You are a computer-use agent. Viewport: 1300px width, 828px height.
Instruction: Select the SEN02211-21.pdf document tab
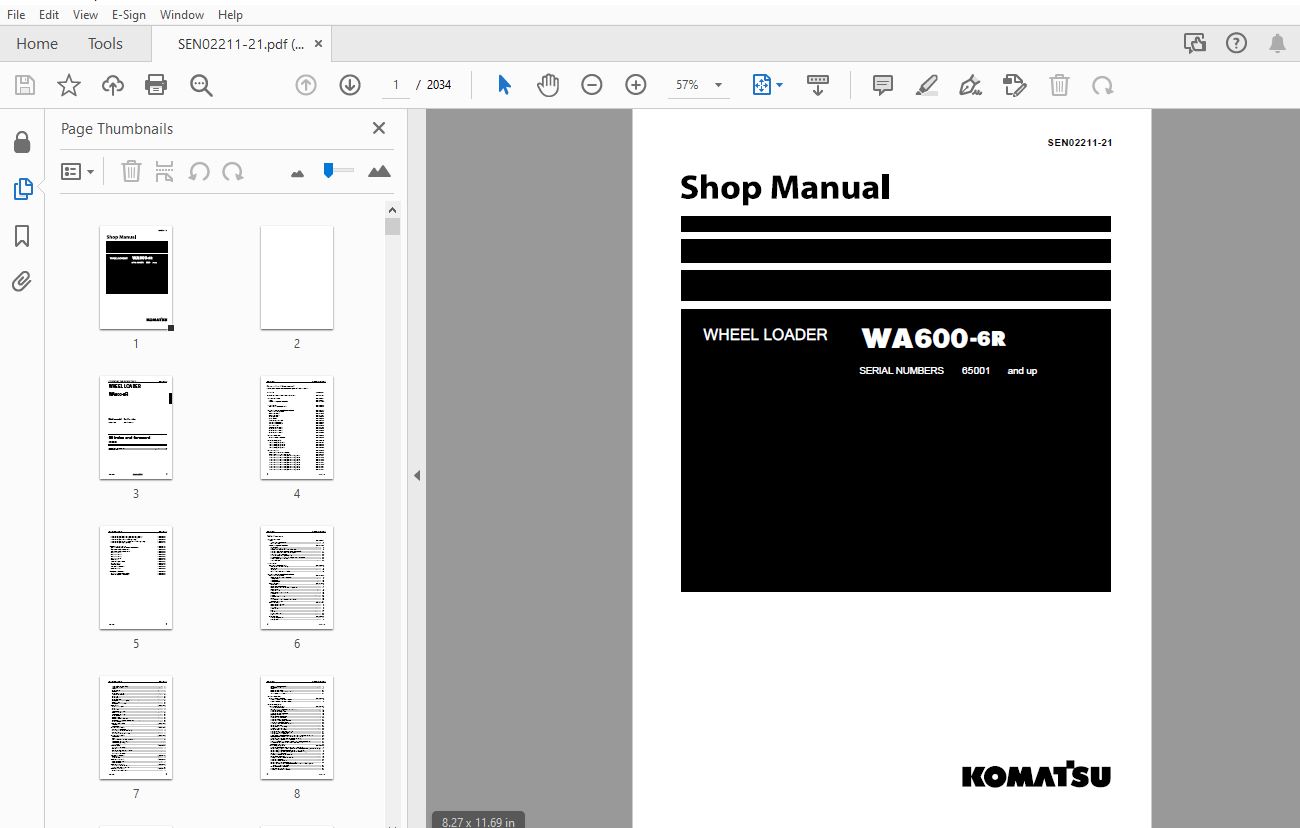pyautogui.click(x=241, y=44)
